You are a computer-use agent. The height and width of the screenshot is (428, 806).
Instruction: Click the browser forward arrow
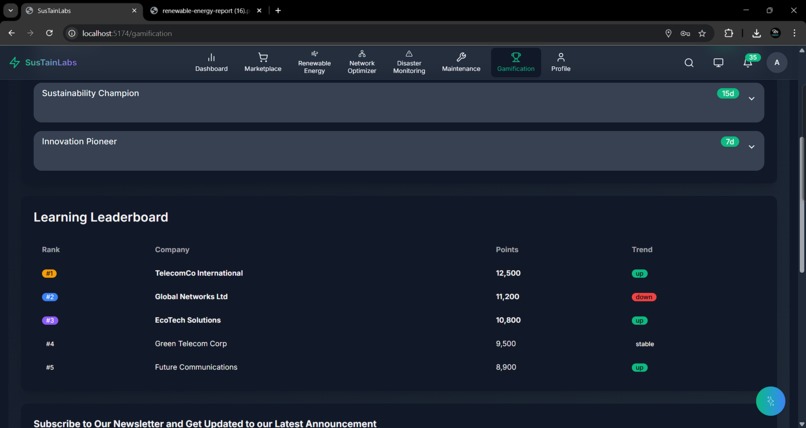[30, 33]
